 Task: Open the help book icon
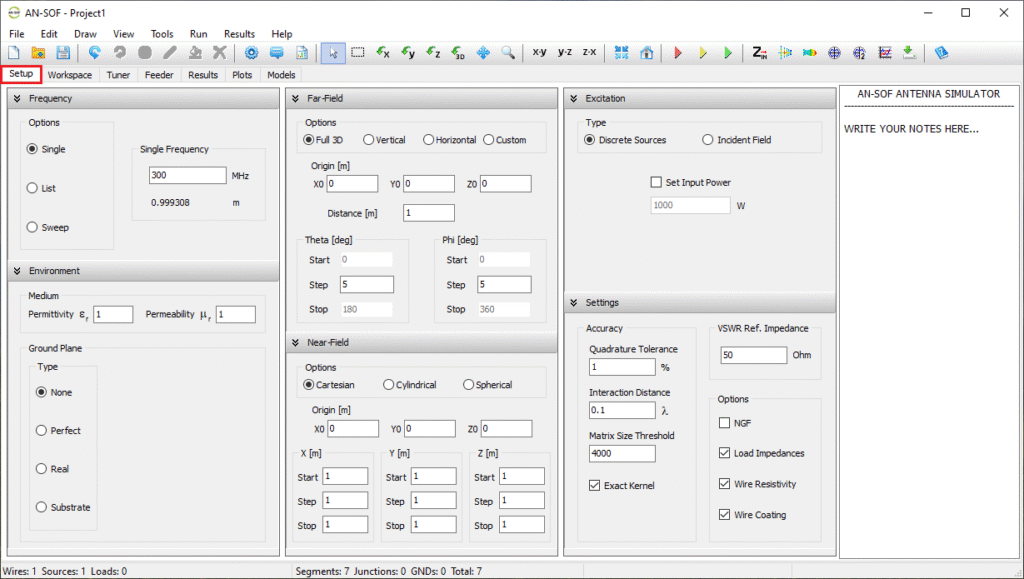pos(941,52)
